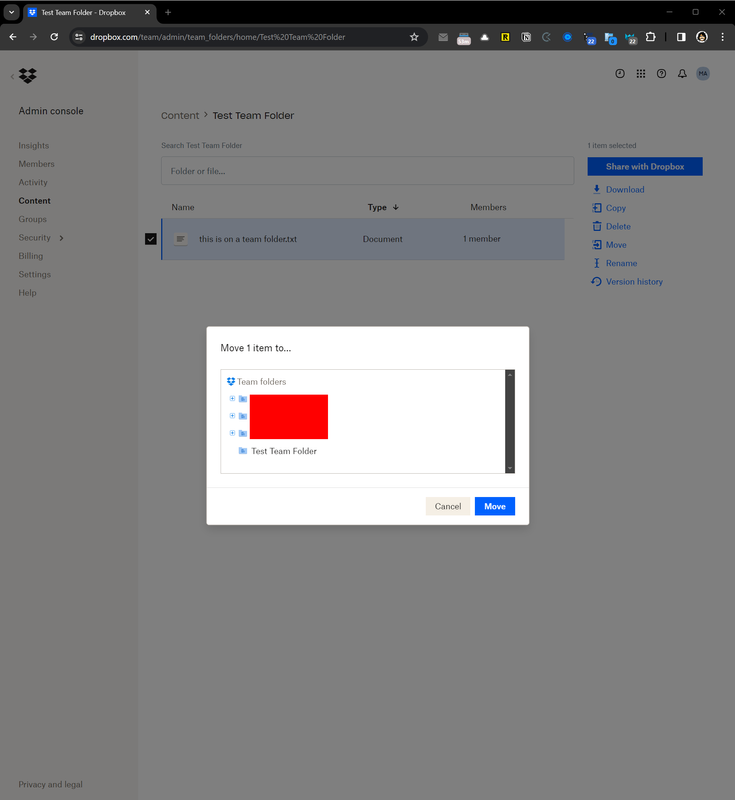Click folder tree scrollbar down arrow
This screenshot has height=800, width=735.
(510, 468)
